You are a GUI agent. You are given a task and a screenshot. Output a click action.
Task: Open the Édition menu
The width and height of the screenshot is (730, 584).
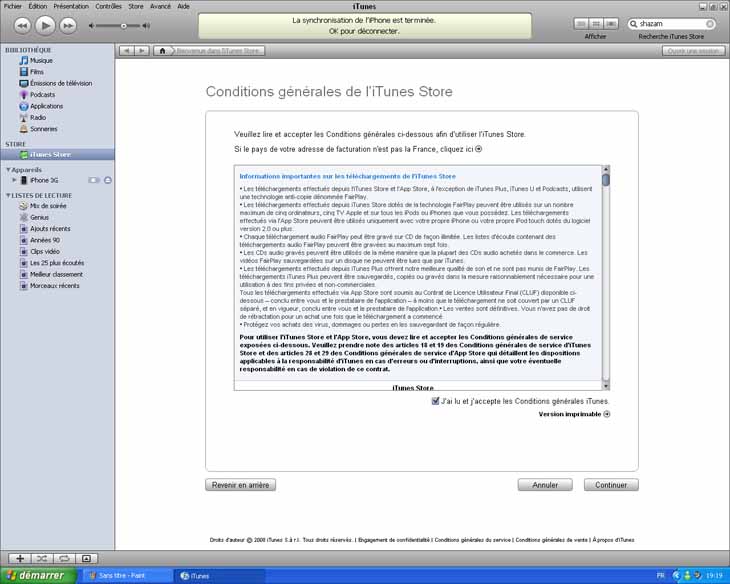coord(38,6)
